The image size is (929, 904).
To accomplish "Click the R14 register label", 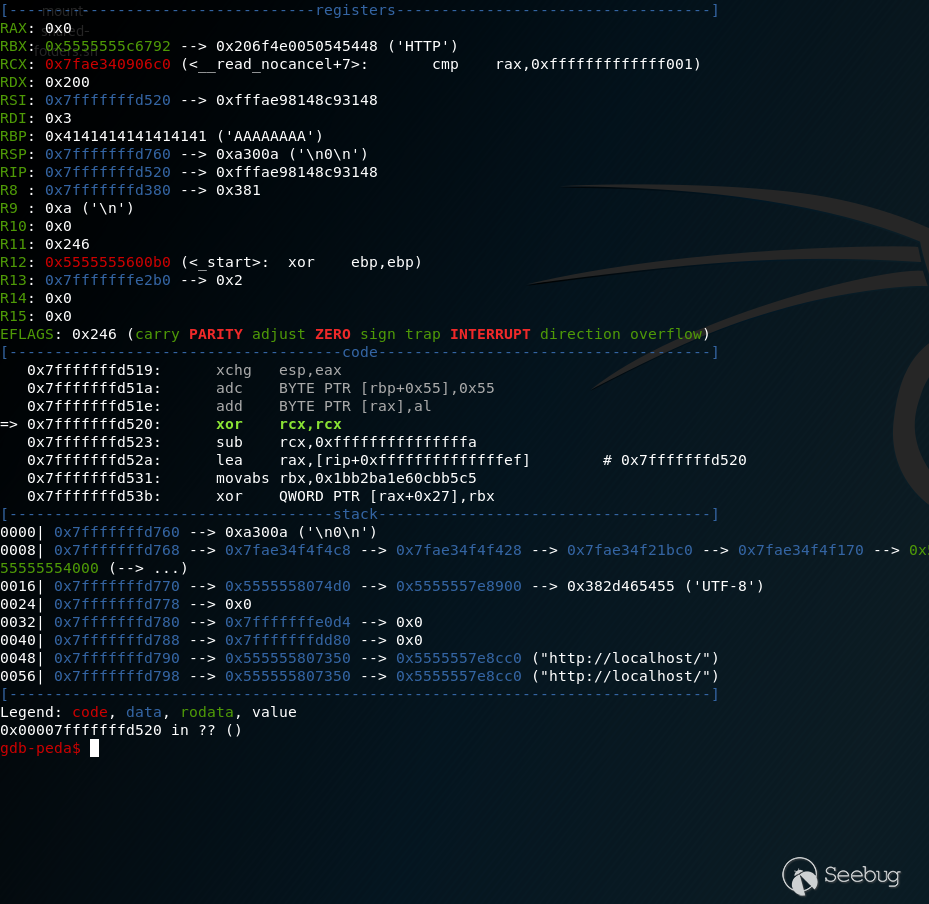I will click(x=13, y=299).
